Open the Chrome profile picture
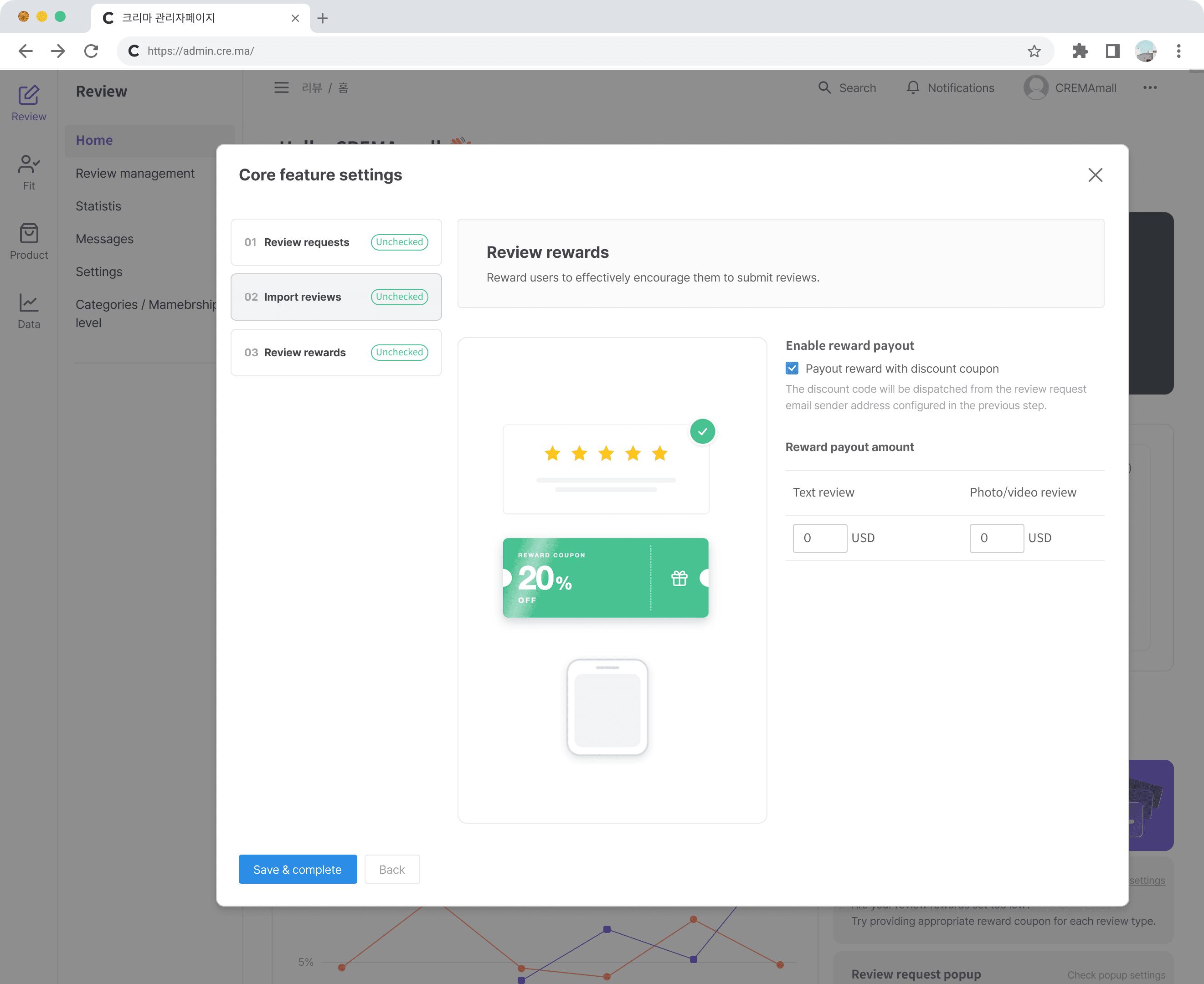This screenshot has height=984, width=1204. pos(1145,51)
